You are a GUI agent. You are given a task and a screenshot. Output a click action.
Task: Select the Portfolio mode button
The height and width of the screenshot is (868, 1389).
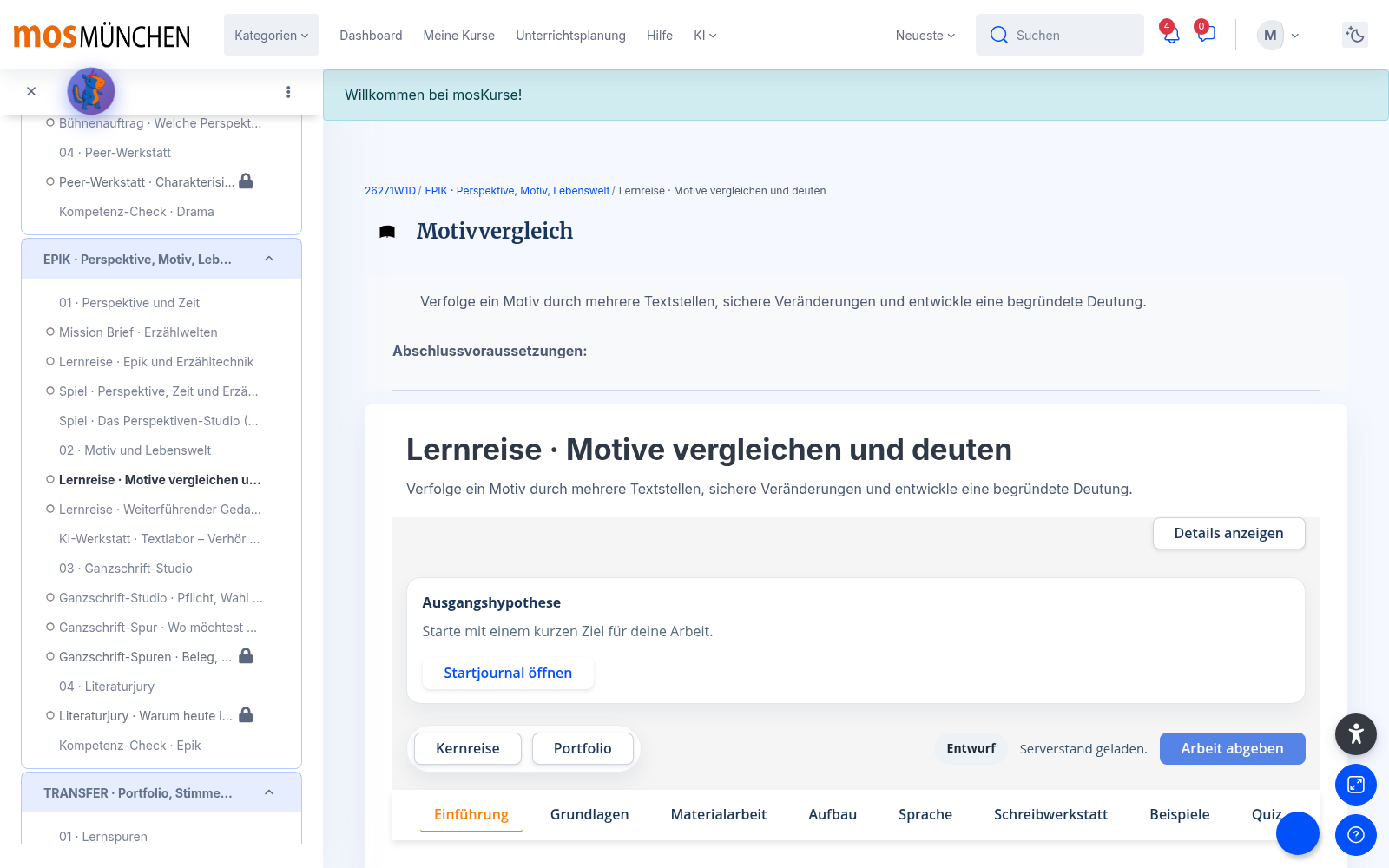[x=583, y=748]
